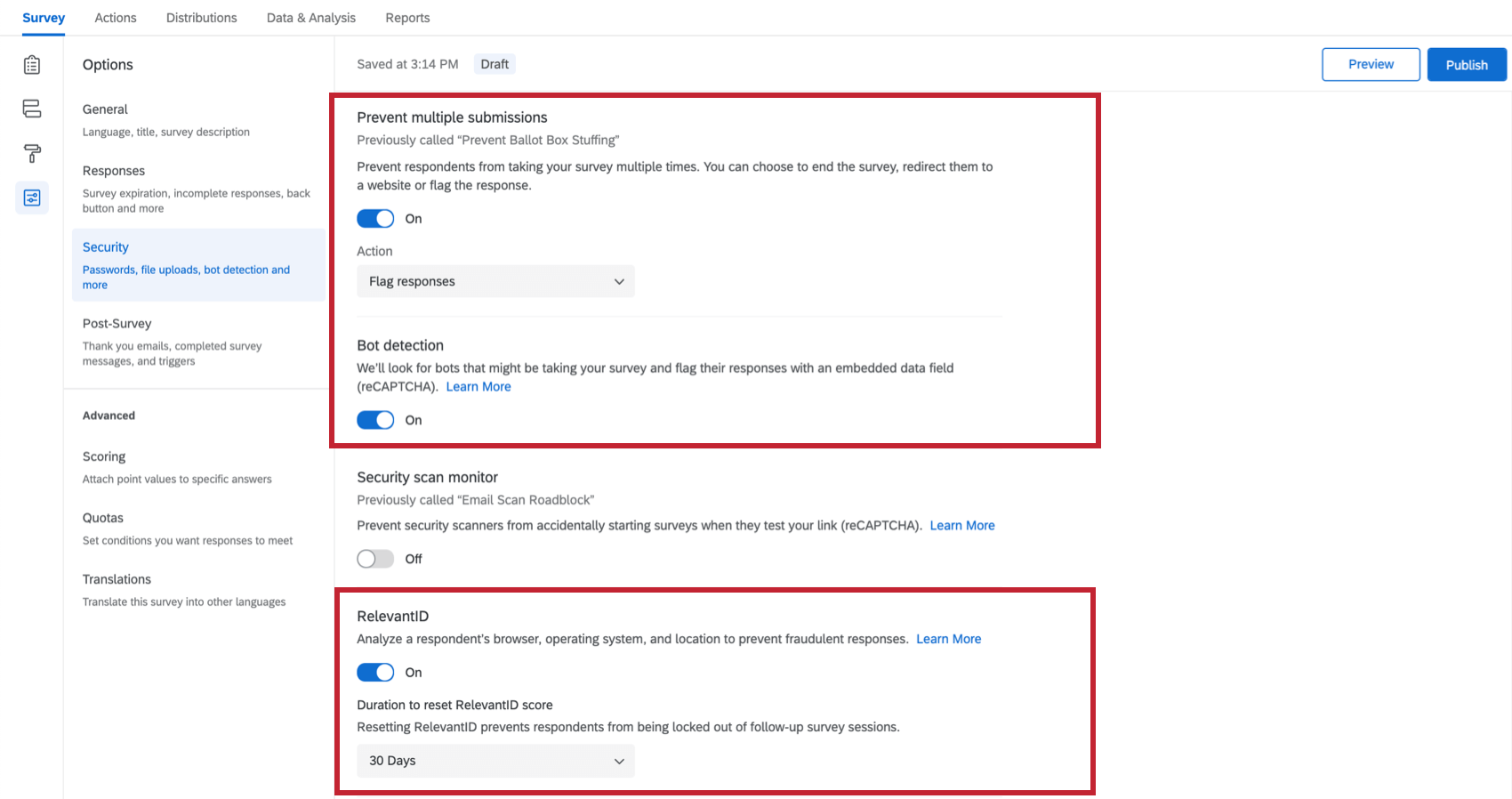Enable the Security scan monitor toggle
1512x799 pixels.
pyautogui.click(x=375, y=559)
